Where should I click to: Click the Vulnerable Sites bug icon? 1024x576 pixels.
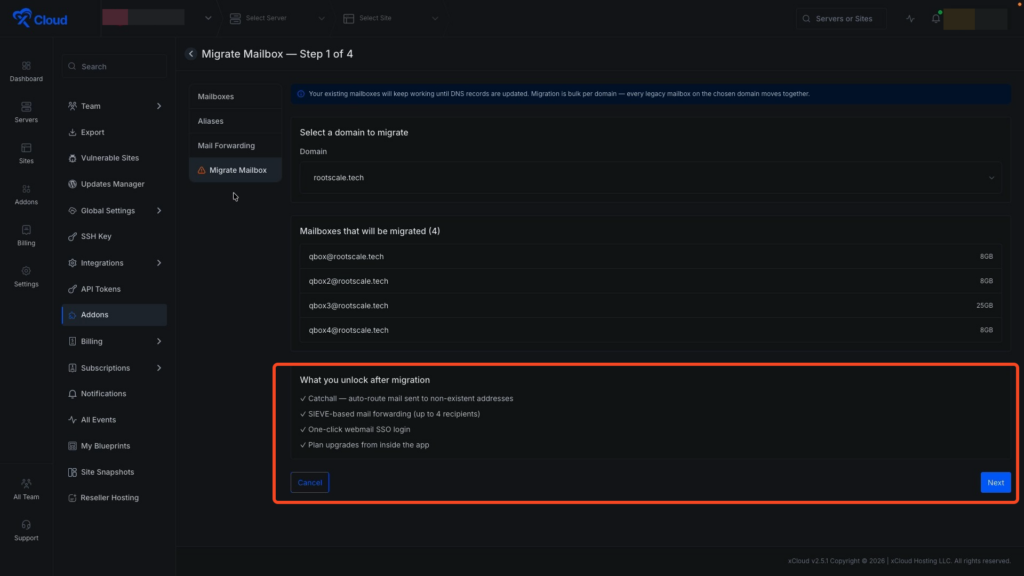72,158
